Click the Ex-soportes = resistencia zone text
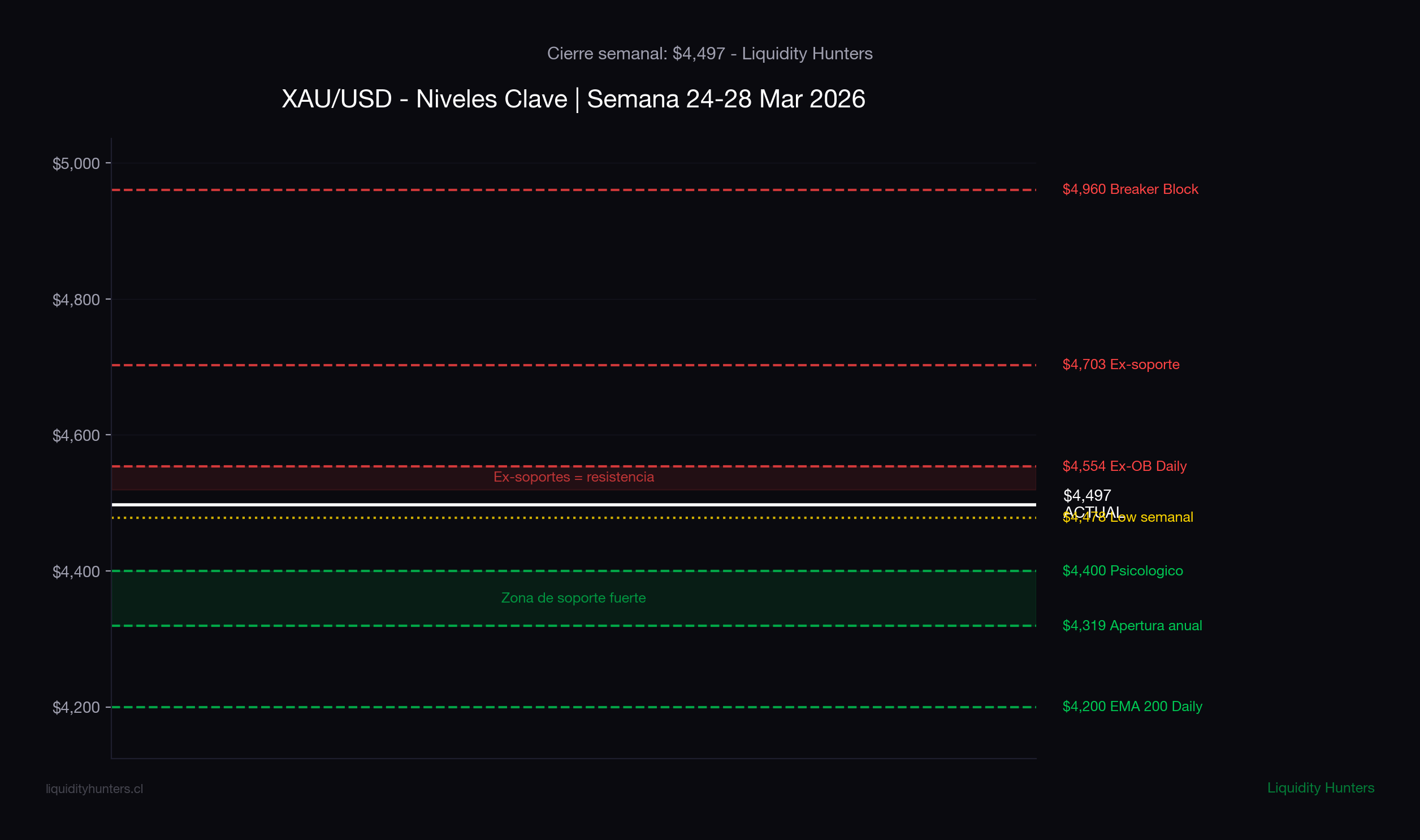 coord(573,477)
